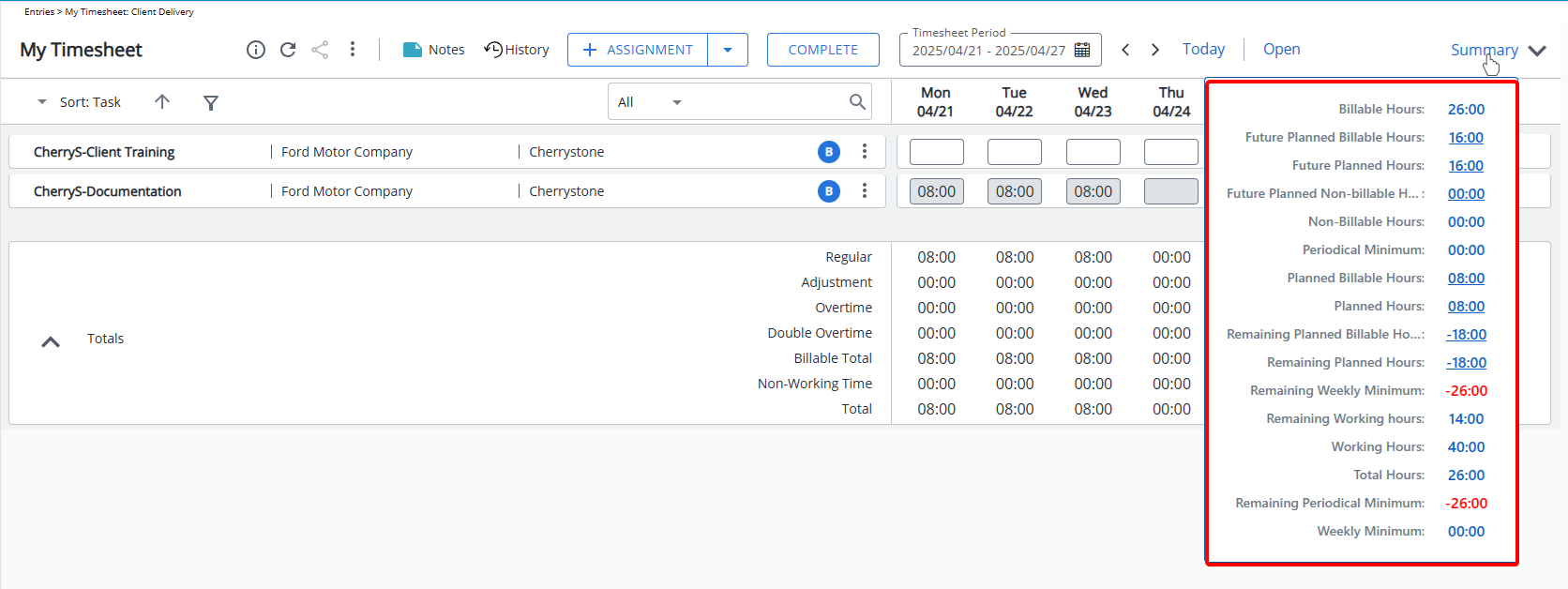Toggle ascending sort arrow
Viewport: 1568px width, 589px height.
(x=162, y=101)
